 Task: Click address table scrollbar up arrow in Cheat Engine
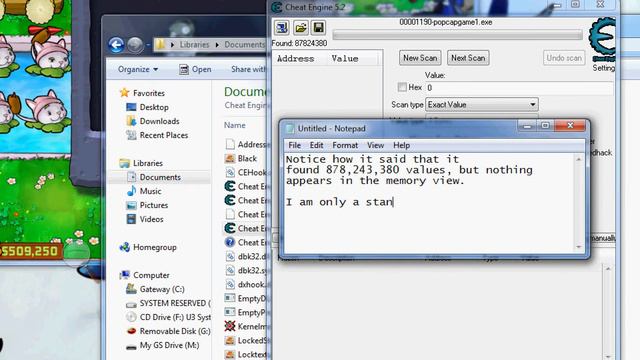pyautogui.click(x=608, y=269)
